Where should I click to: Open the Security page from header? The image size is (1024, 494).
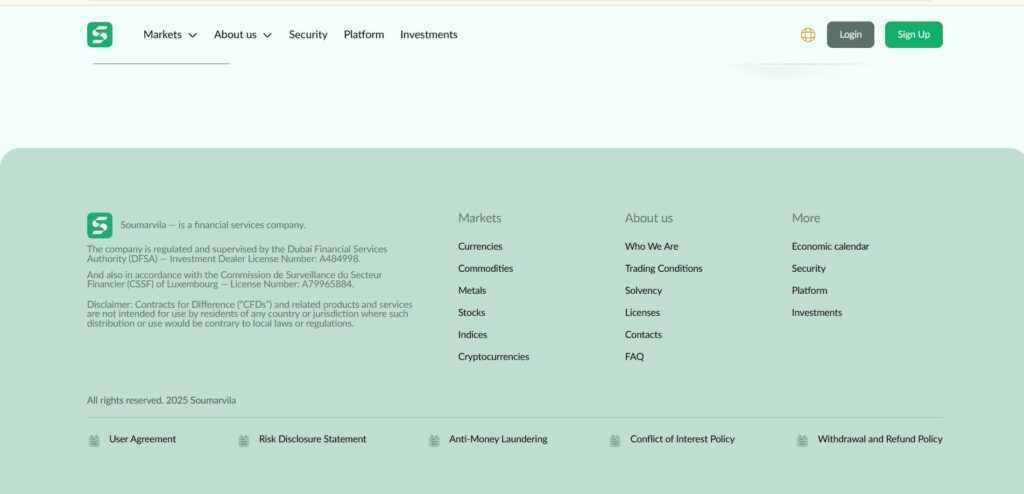308,35
